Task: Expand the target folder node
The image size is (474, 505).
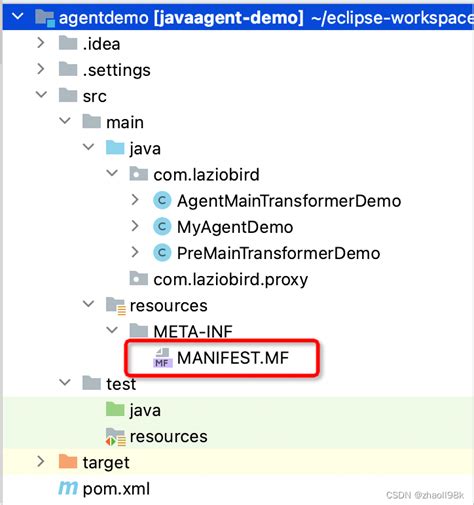Action: point(41,461)
